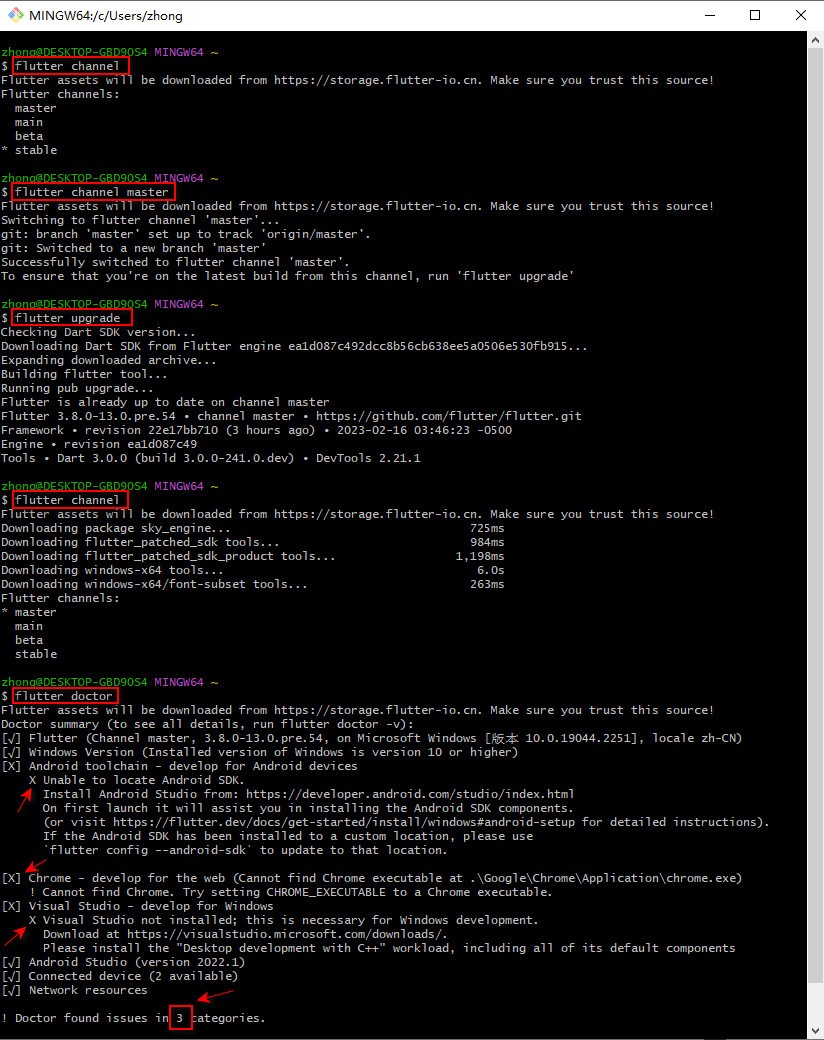
Task: Click 'Downloading windows-x64 tools...' line
Action: 252,570
